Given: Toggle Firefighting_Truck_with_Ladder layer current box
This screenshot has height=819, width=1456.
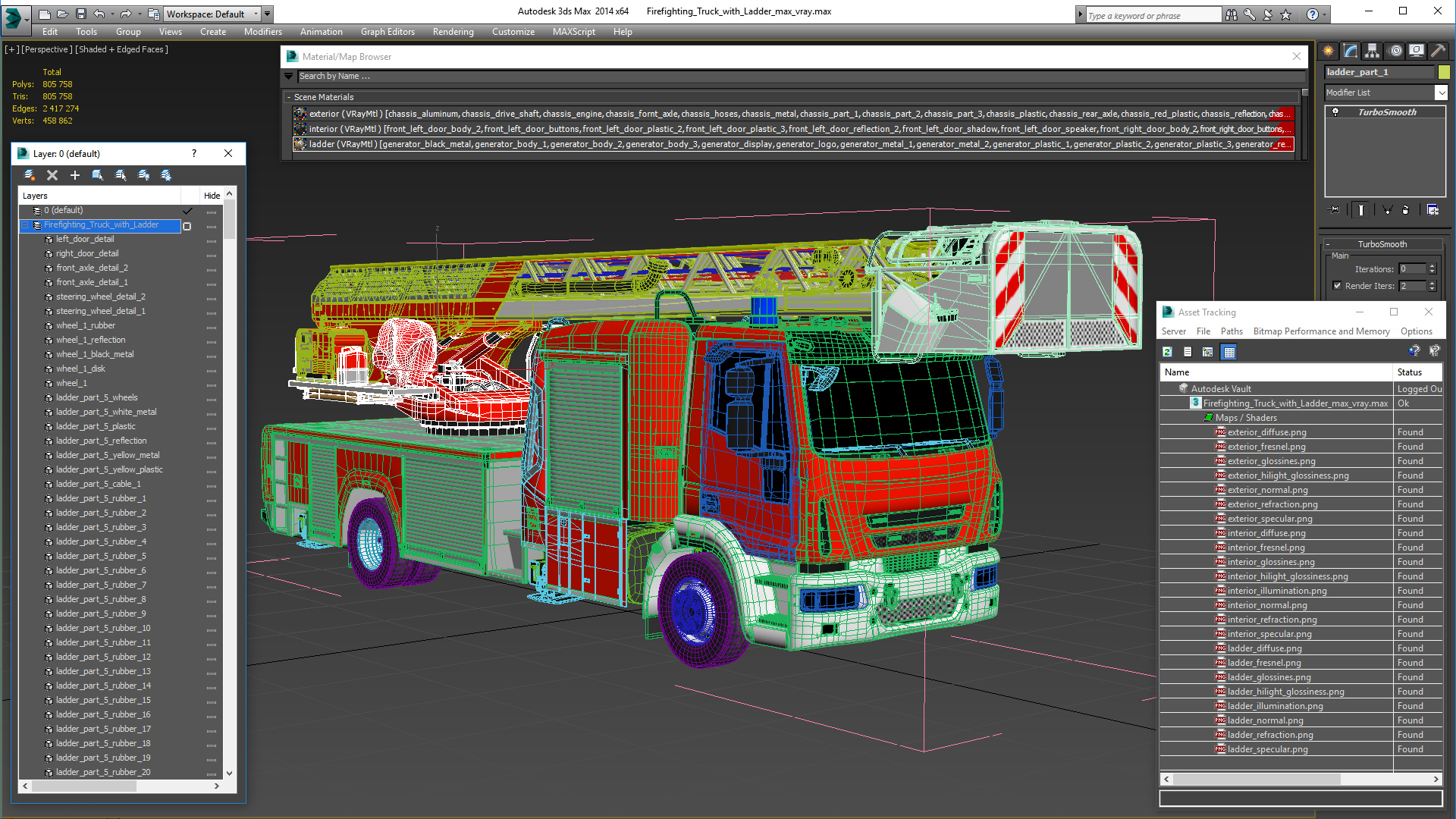Looking at the screenshot, I should (187, 225).
